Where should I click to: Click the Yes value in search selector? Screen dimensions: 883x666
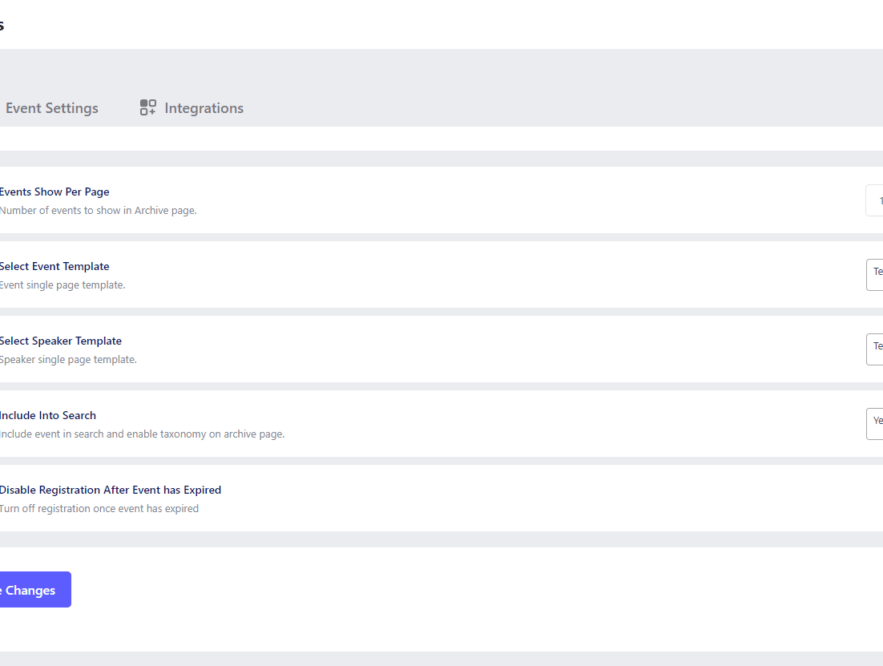tap(875, 423)
